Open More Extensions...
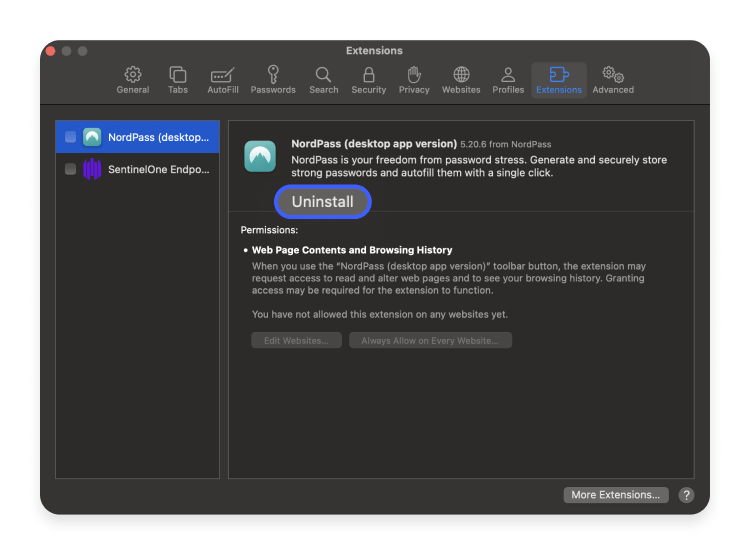750x555 pixels. click(x=616, y=495)
